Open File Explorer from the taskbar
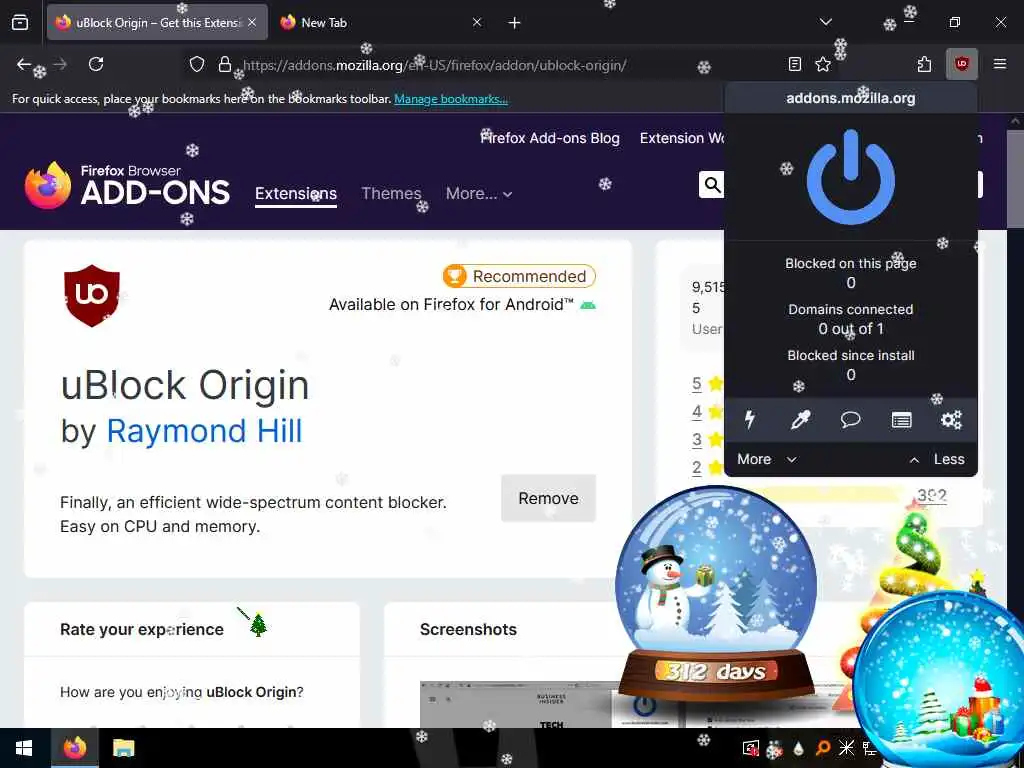The height and width of the screenshot is (768, 1024). (123, 748)
